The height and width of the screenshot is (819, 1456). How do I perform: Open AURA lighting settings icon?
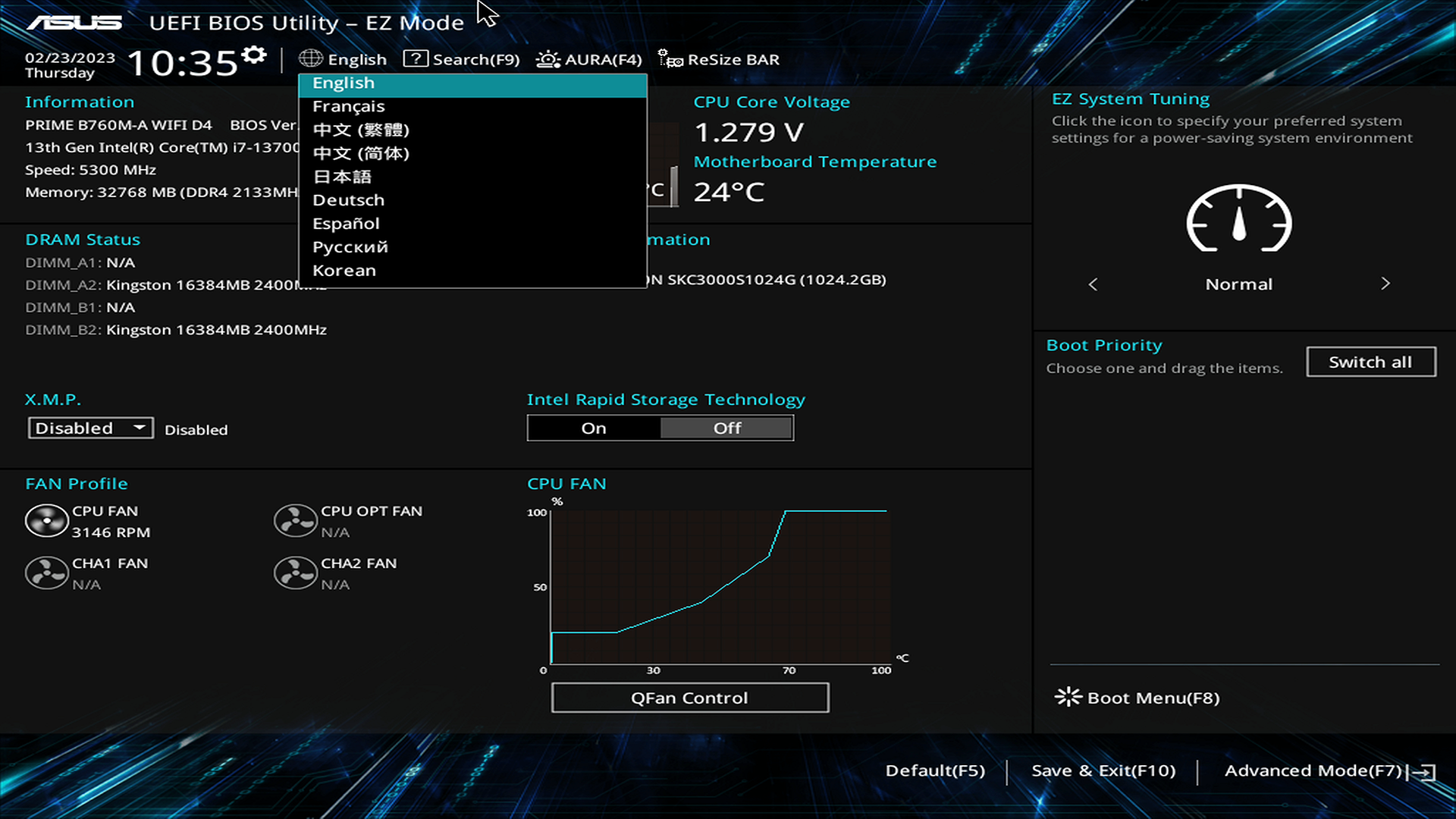(548, 59)
